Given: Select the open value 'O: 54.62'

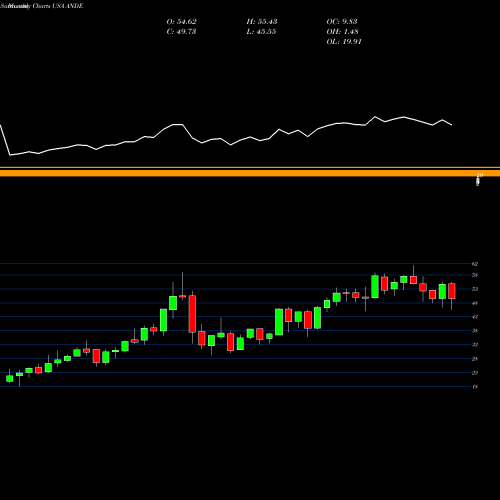Looking at the screenshot, I should (181, 22).
